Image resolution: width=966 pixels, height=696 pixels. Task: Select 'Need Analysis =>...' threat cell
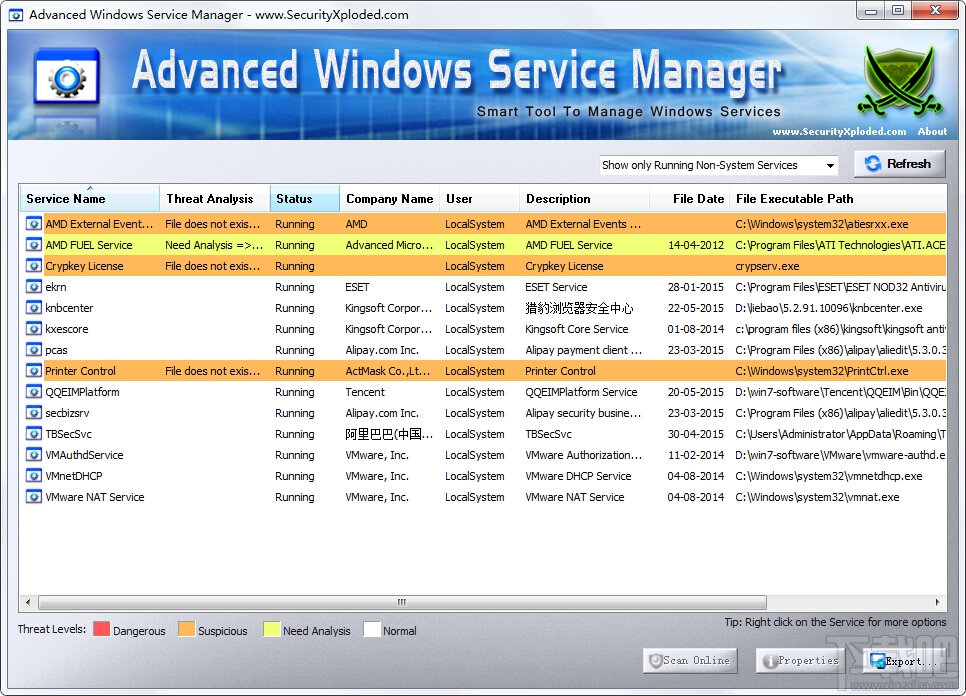pyautogui.click(x=214, y=245)
